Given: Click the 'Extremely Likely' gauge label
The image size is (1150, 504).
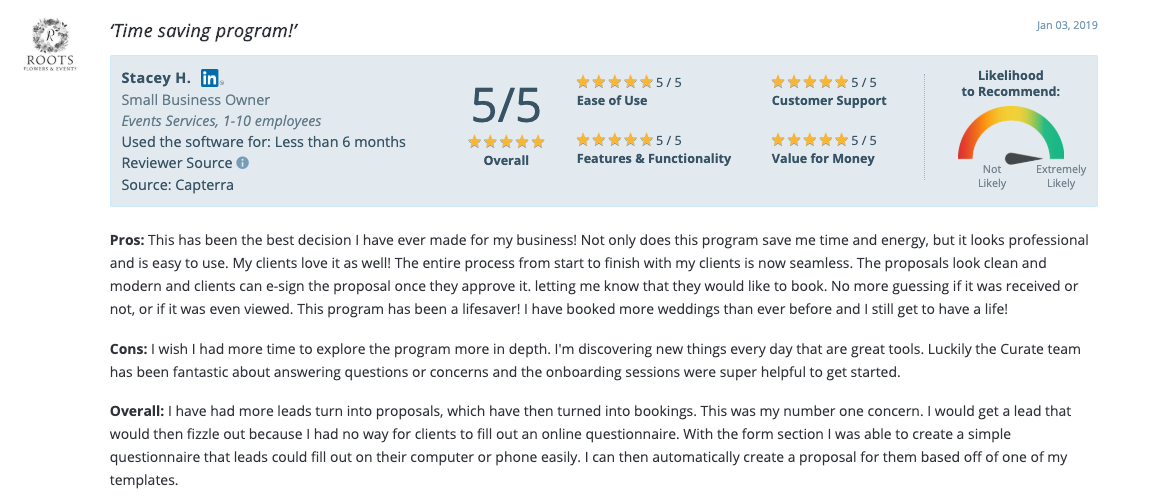Looking at the screenshot, I should (x=1061, y=176).
